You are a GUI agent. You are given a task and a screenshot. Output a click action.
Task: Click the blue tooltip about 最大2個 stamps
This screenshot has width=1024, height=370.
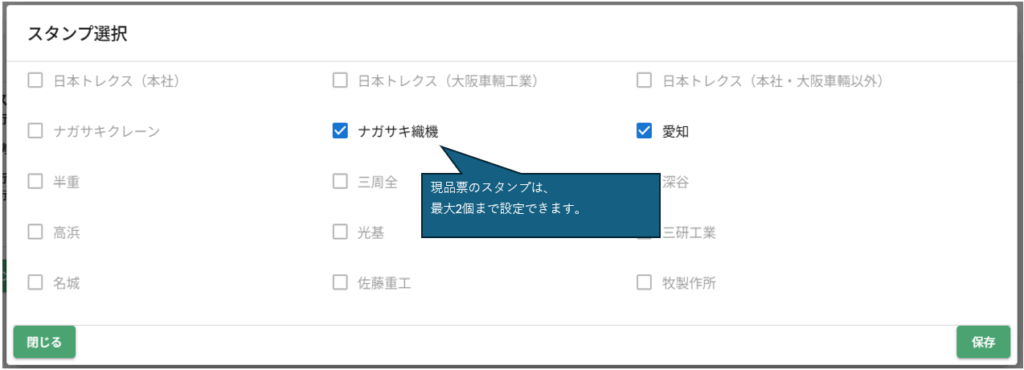[541, 205]
